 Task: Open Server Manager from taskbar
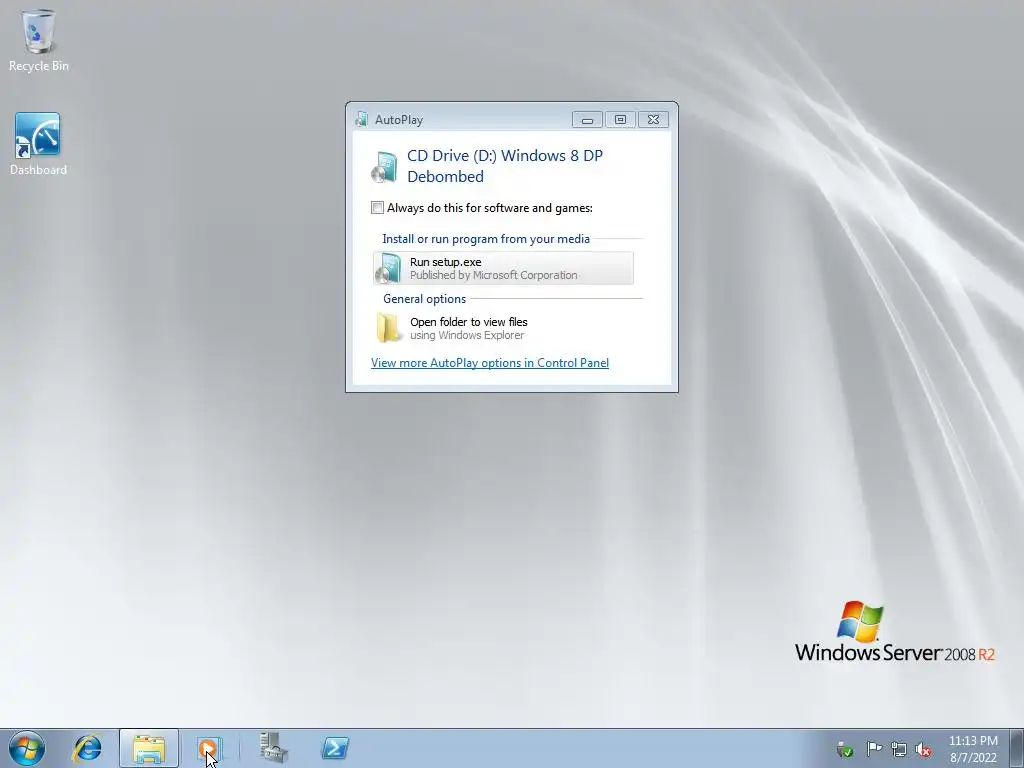tap(274, 748)
